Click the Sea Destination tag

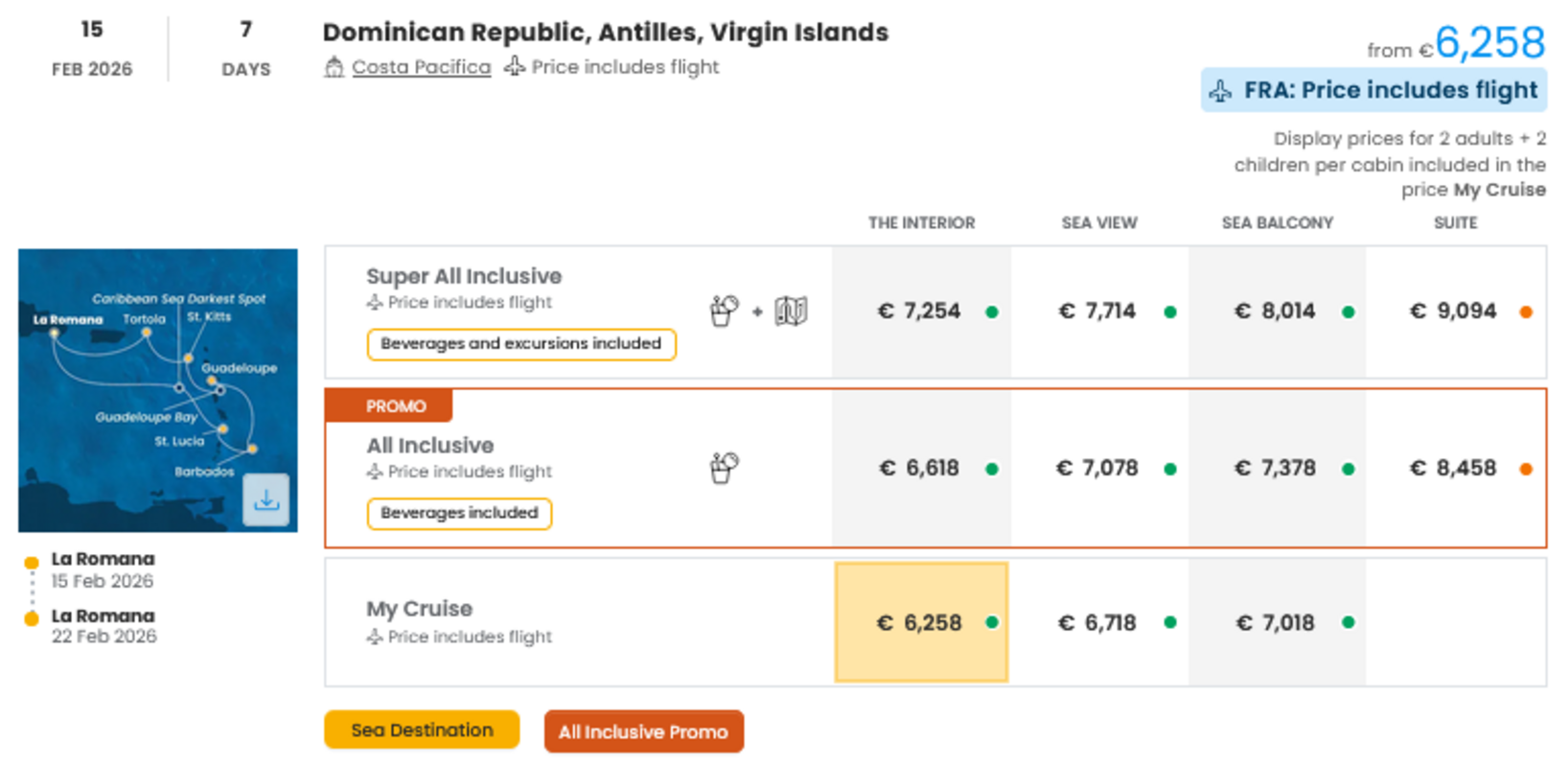(422, 730)
